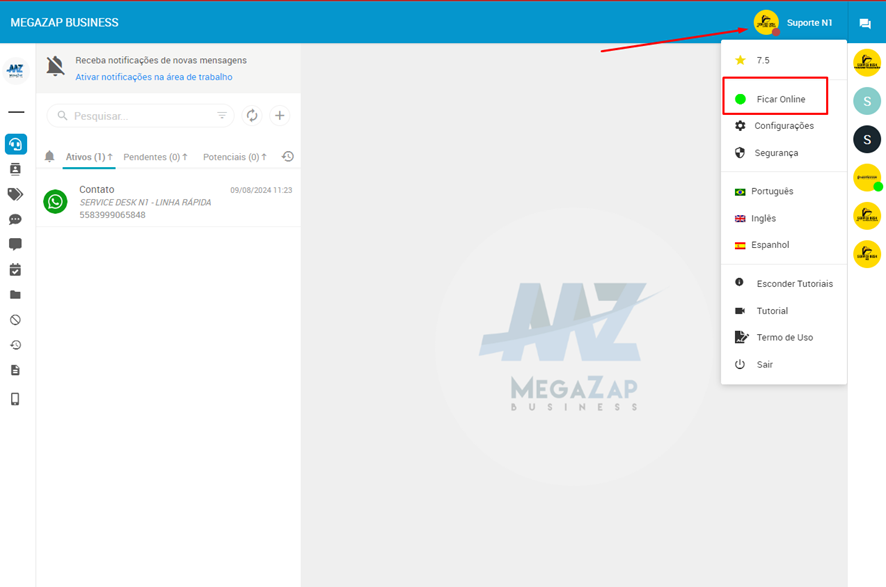Open the tags icon in left sidebar
This screenshot has width=886, height=587.
[15, 194]
